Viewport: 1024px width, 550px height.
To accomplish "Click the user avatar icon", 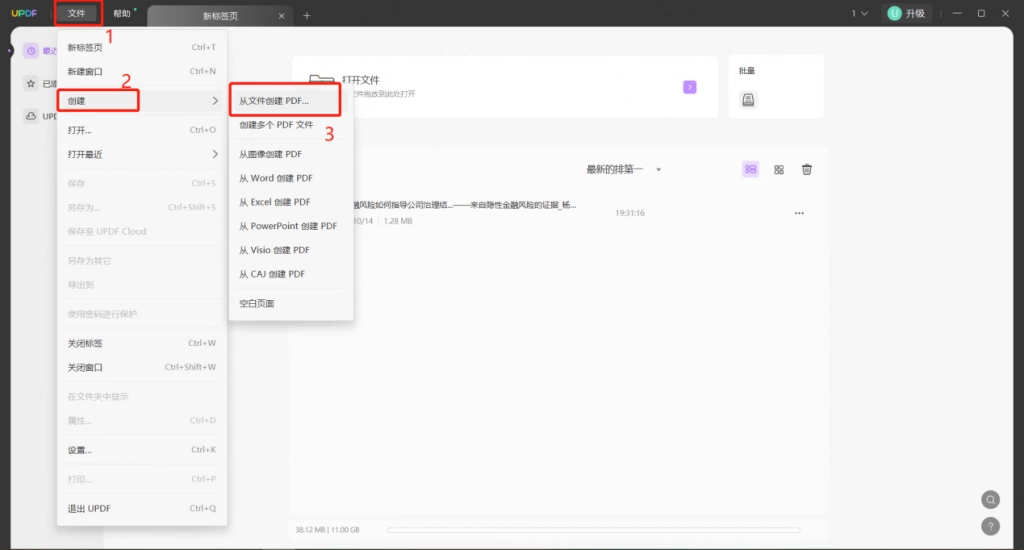I will tap(895, 13).
